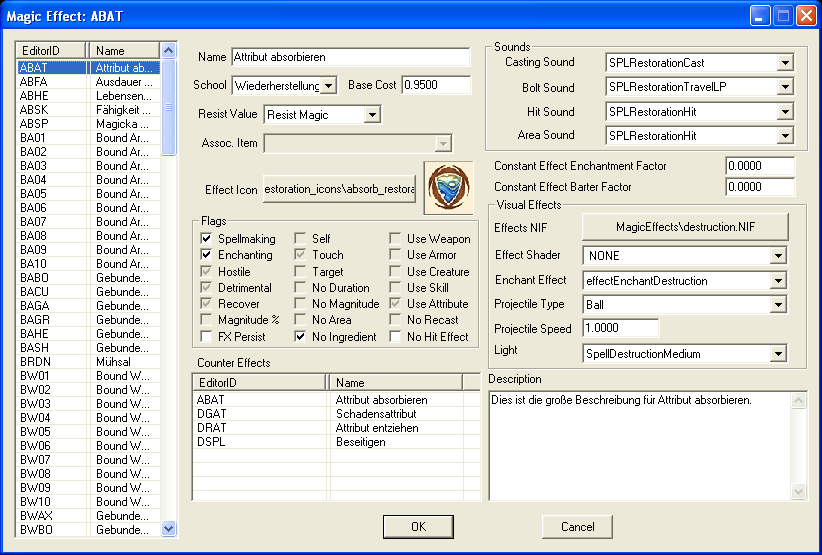Open the School dropdown

pos(328,85)
